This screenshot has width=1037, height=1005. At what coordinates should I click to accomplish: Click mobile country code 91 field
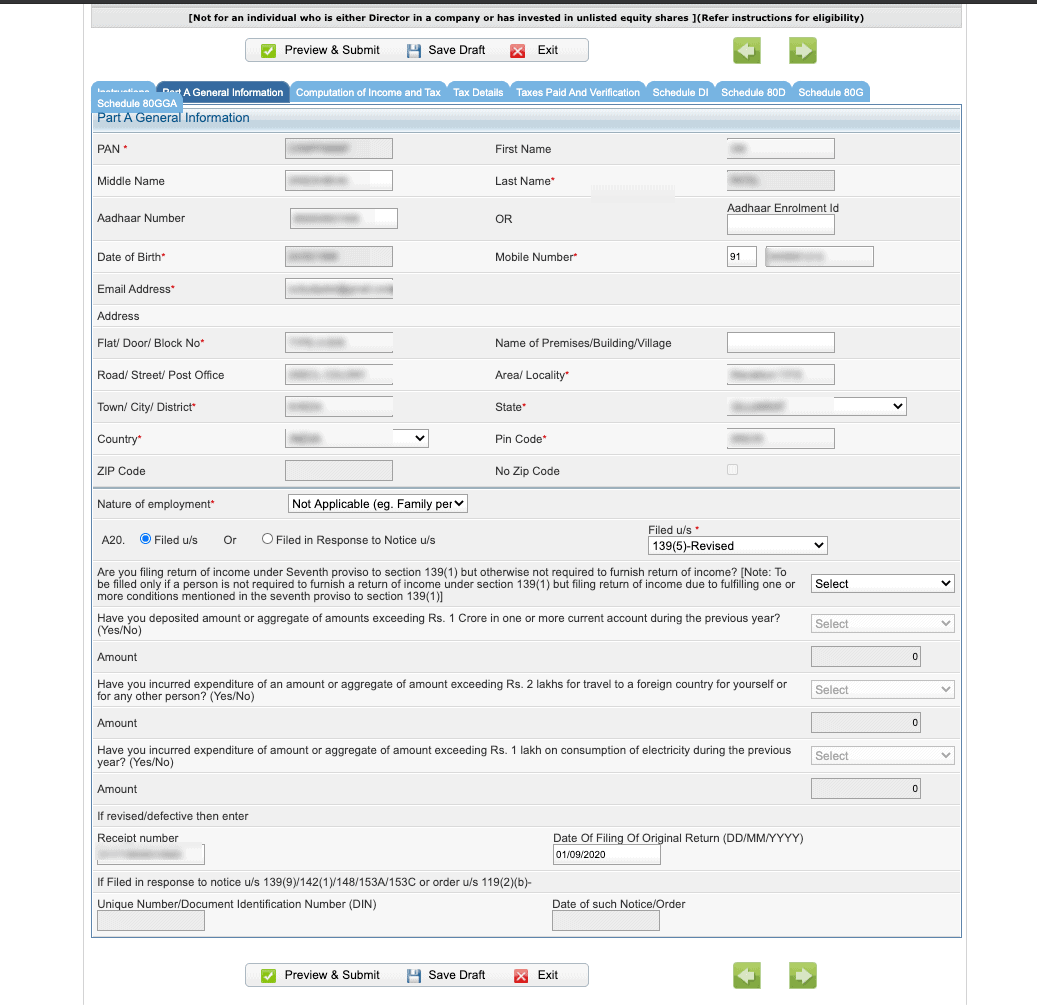click(741, 257)
